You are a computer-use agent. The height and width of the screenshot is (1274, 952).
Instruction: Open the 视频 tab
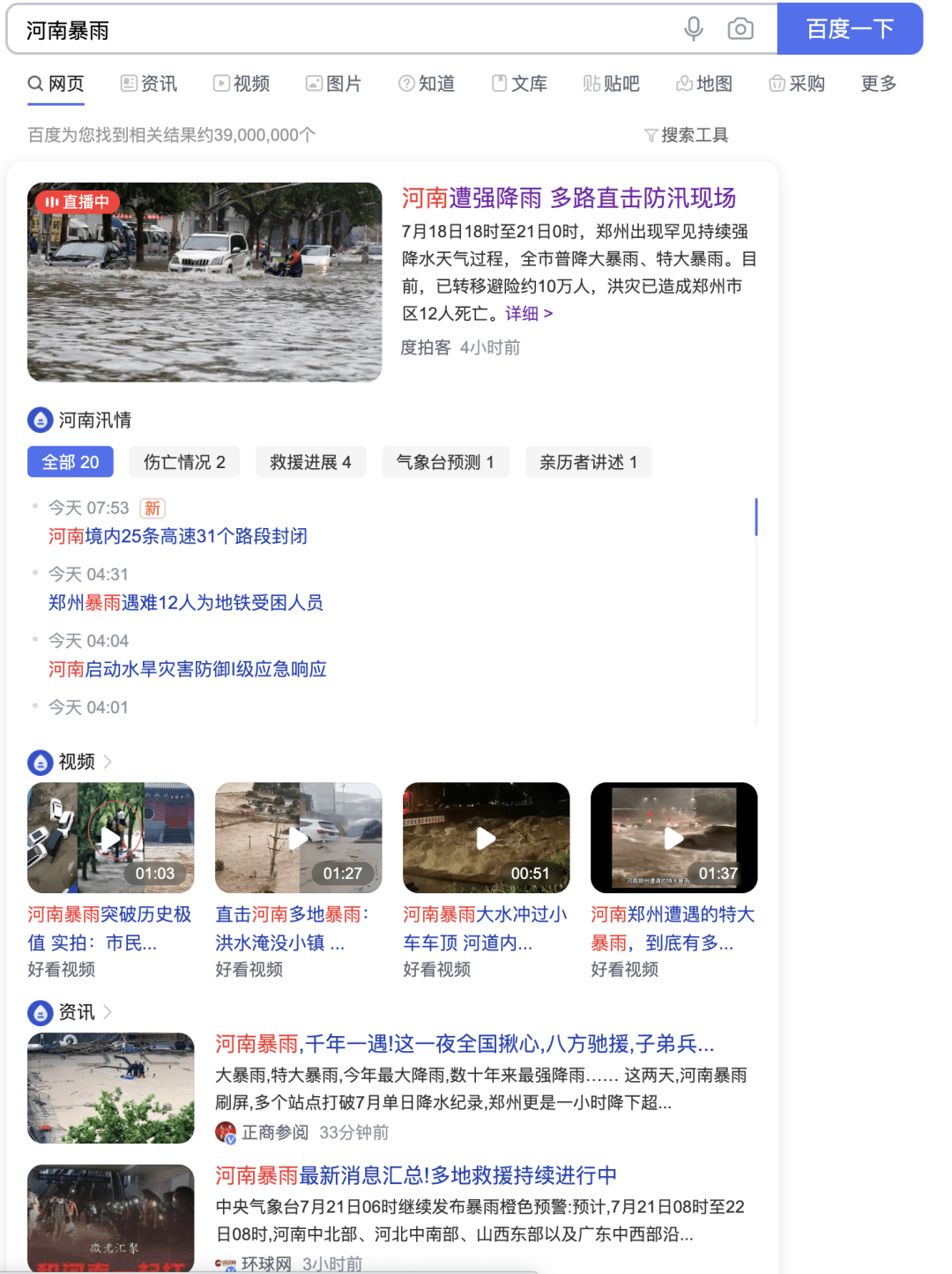242,84
